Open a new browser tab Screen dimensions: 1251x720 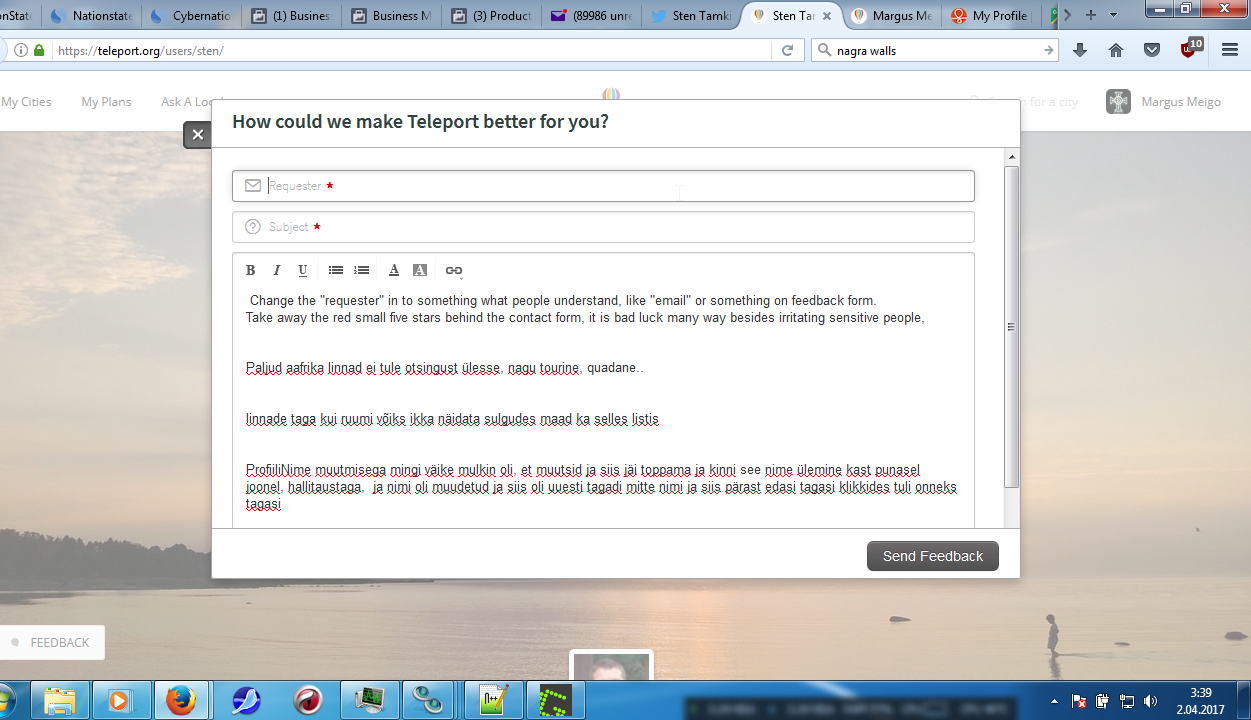click(x=1090, y=15)
